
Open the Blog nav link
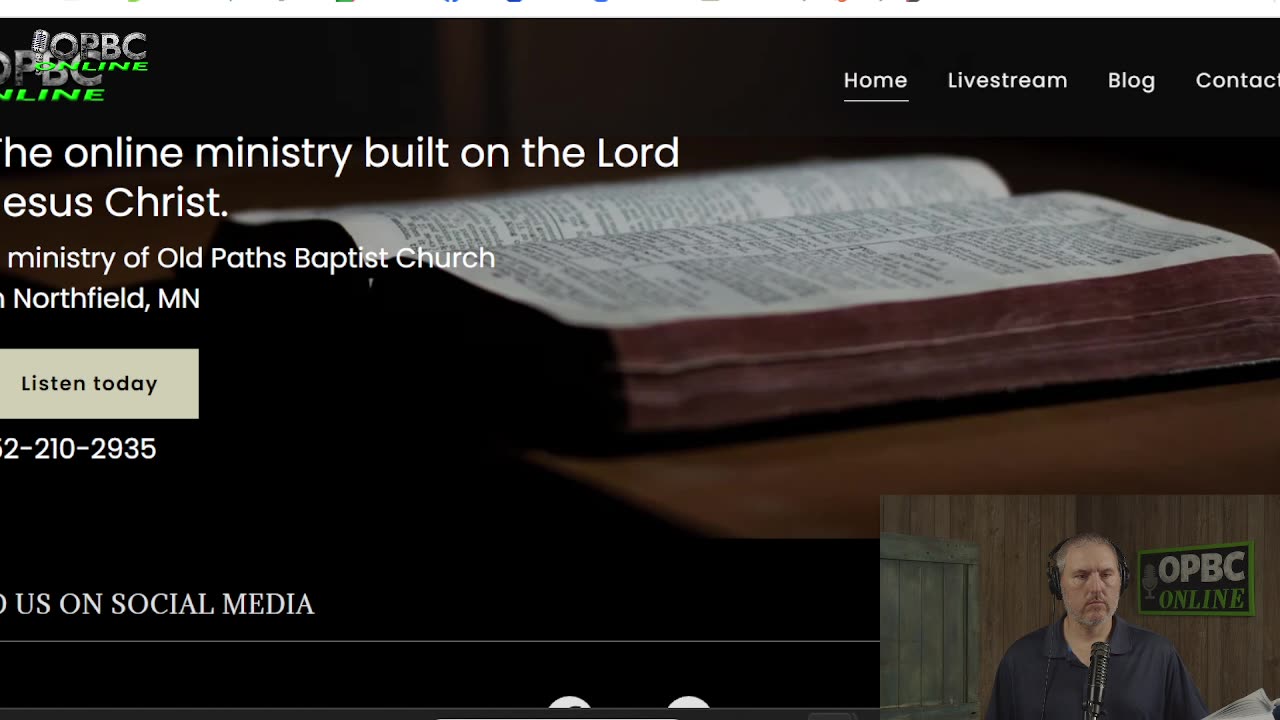click(1131, 80)
